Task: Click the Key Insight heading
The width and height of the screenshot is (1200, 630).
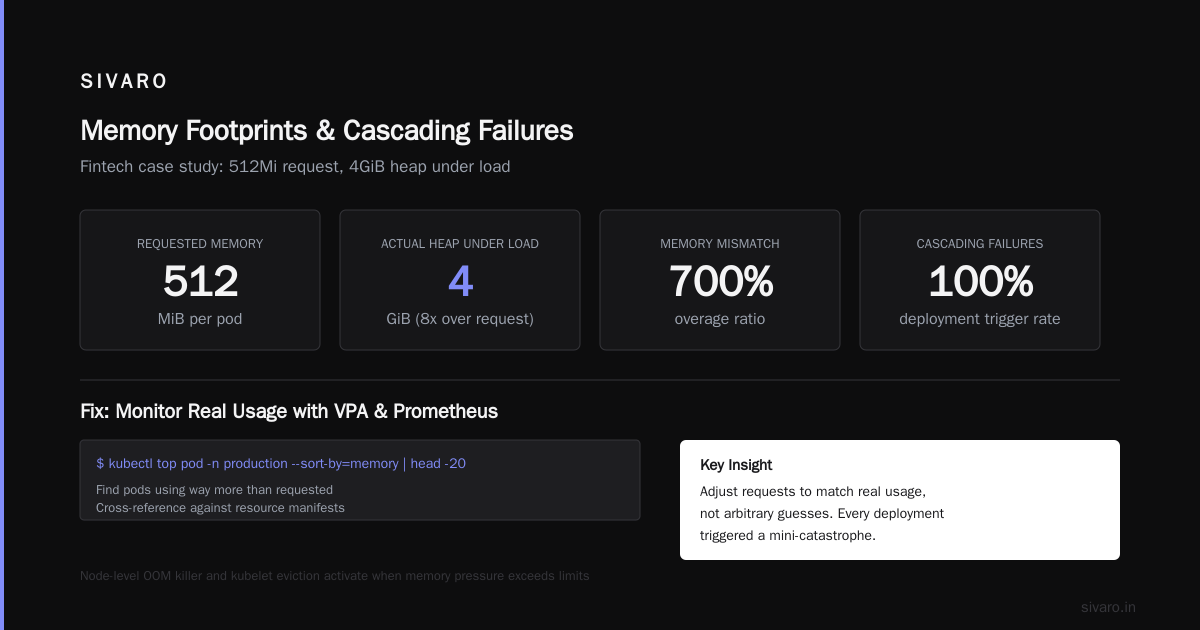Action: [736, 465]
